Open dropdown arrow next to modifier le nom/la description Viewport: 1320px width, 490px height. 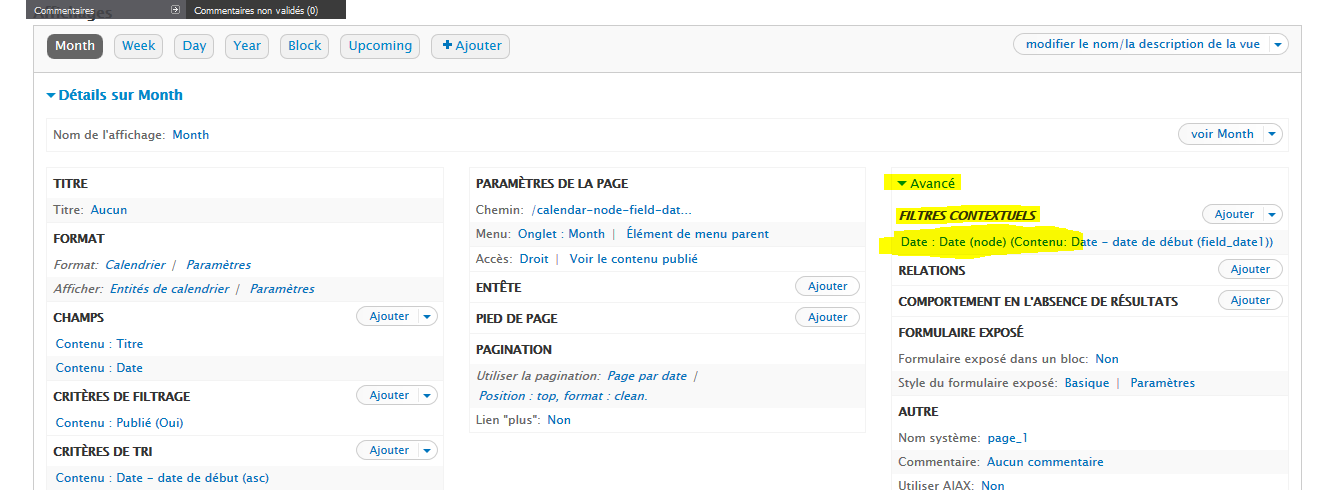[x=1279, y=45]
